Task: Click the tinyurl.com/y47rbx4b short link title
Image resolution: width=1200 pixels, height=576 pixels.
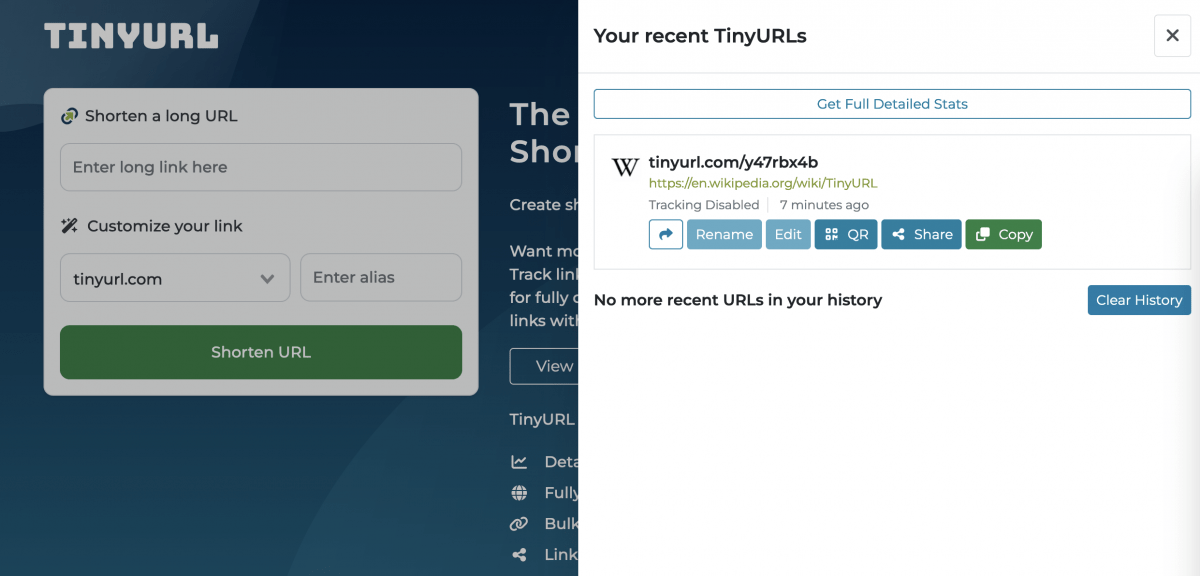Action: 734,162
